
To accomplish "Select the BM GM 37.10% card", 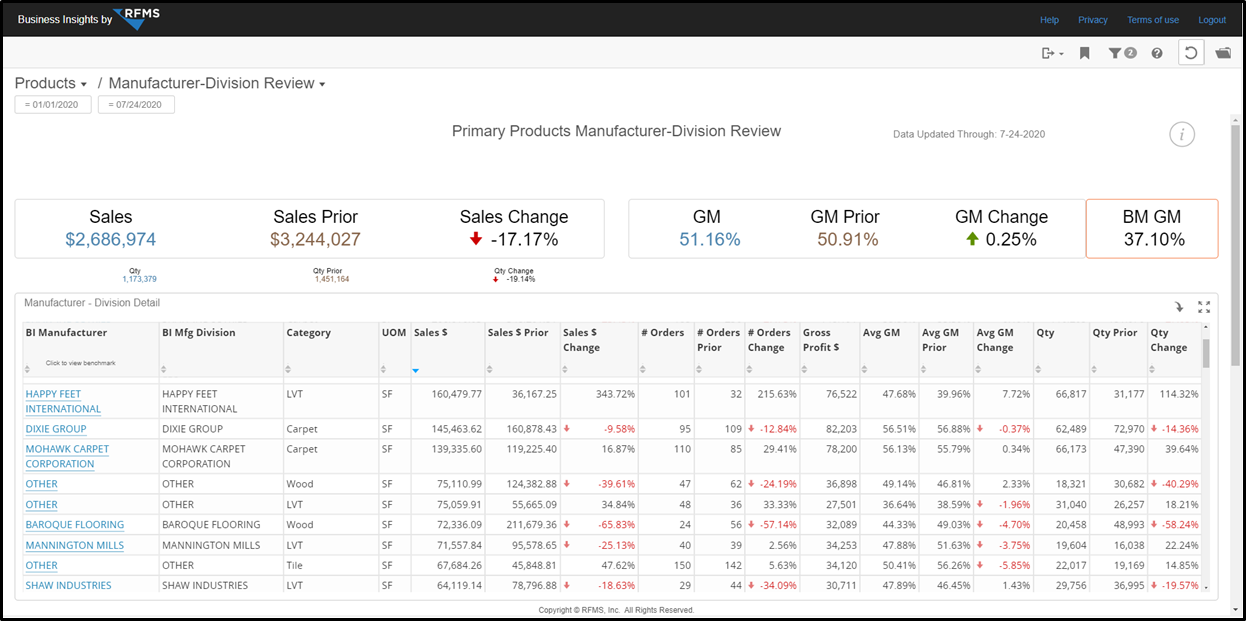I will point(1152,229).
